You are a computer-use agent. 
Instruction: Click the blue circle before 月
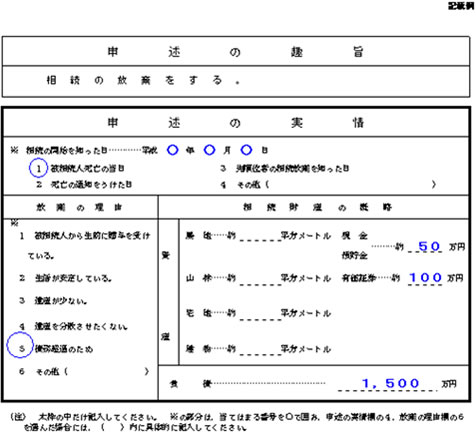point(209,150)
